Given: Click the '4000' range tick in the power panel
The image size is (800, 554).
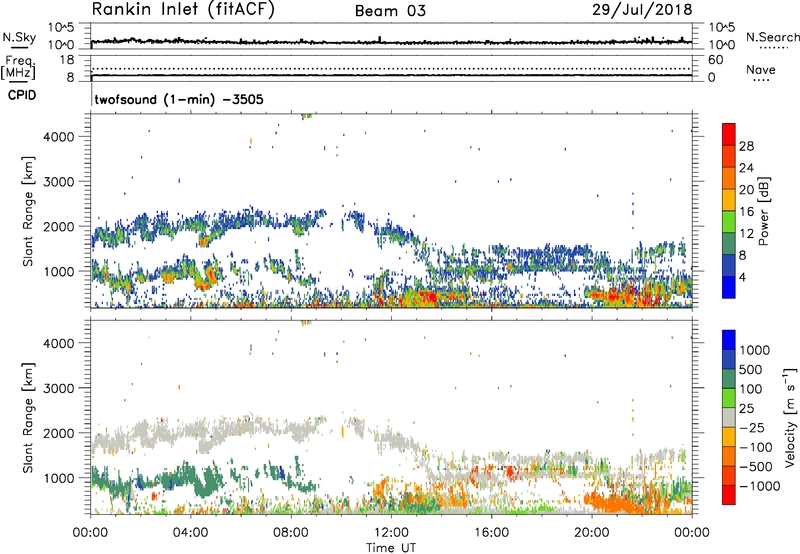Looking at the screenshot, I should click(x=59, y=137).
